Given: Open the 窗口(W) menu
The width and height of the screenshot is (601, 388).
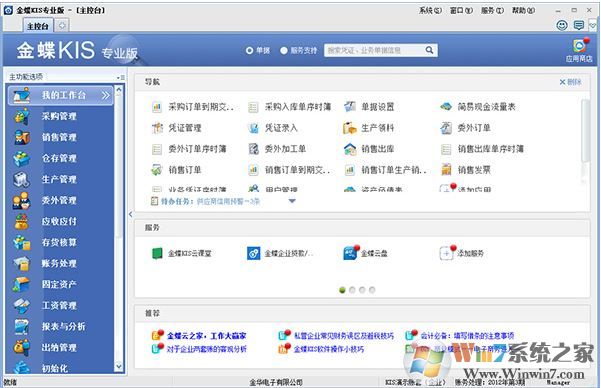Looking at the screenshot, I should click(x=461, y=10).
